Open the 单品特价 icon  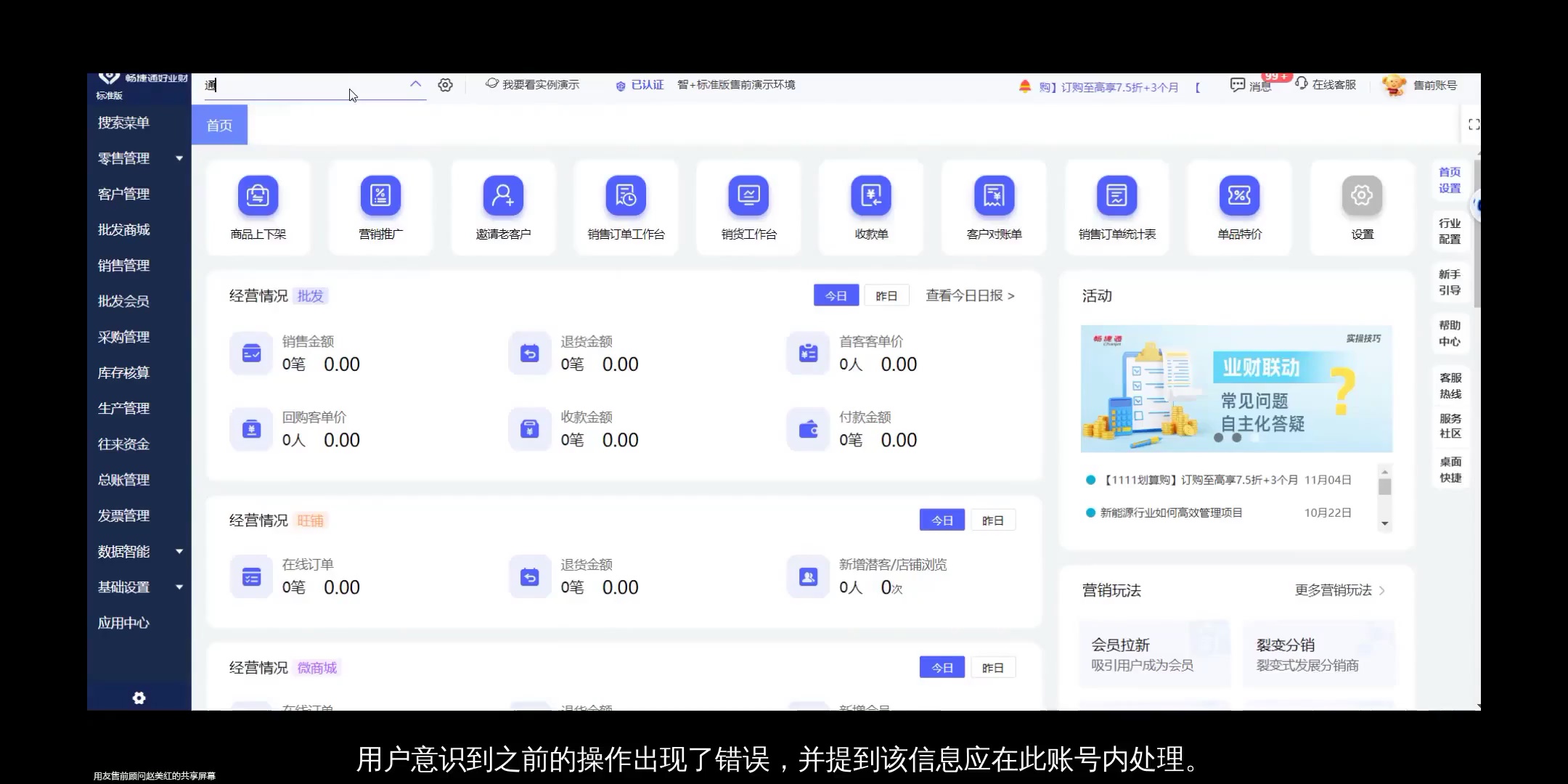[1239, 207]
